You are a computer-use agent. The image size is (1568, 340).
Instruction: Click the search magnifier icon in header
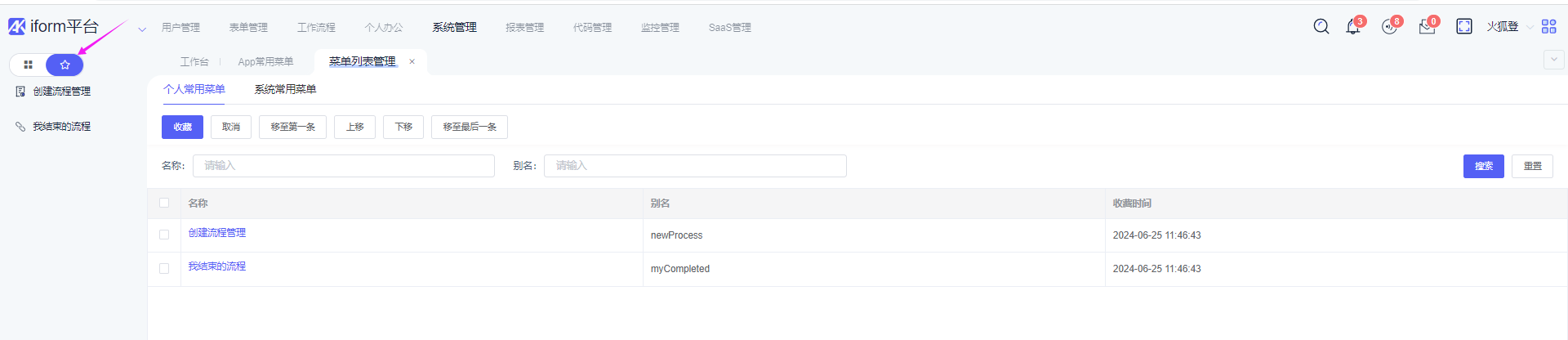point(1321,27)
